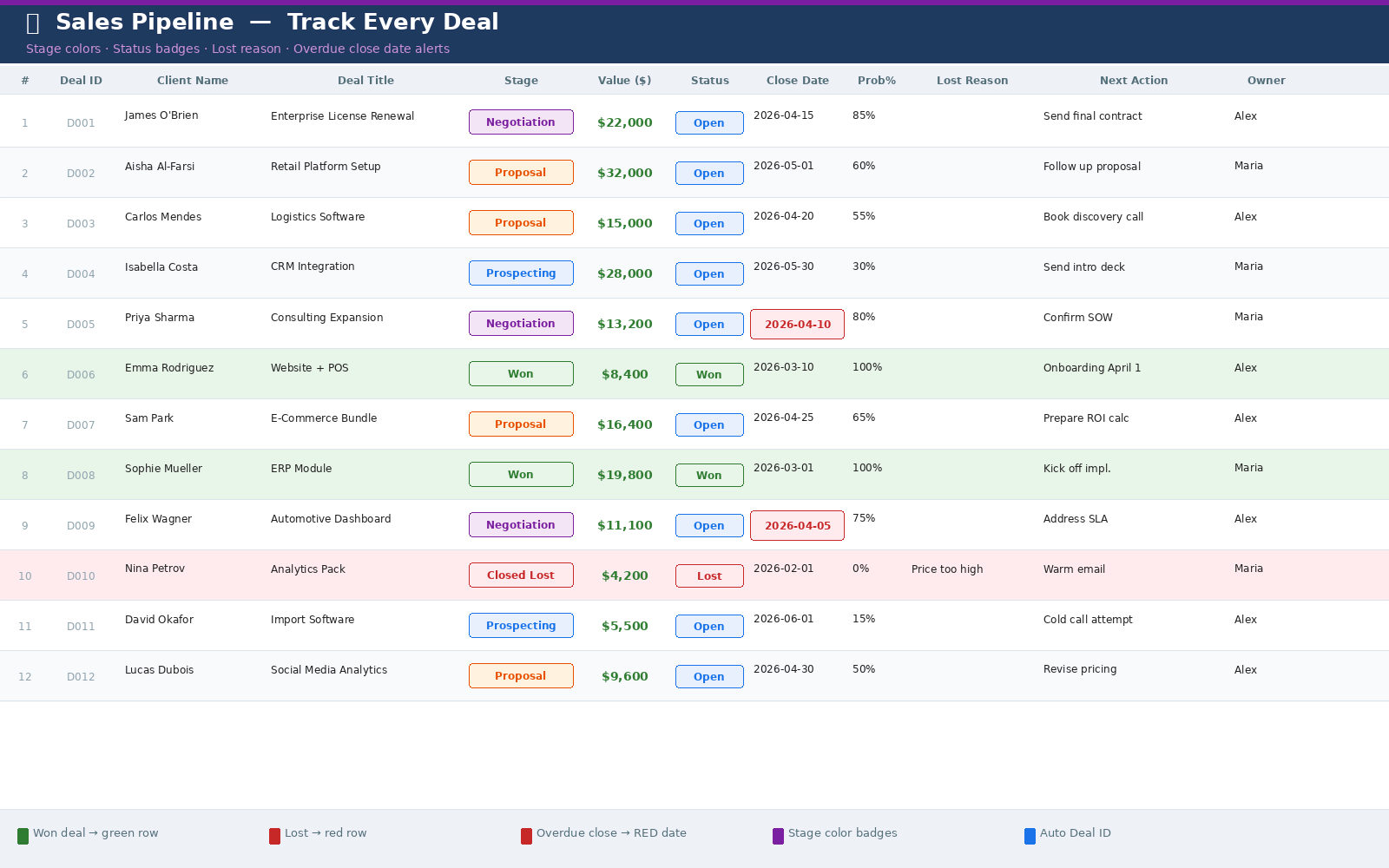Sort by the Value ($) column header
The height and width of the screenshot is (868, 1389).
624,81
